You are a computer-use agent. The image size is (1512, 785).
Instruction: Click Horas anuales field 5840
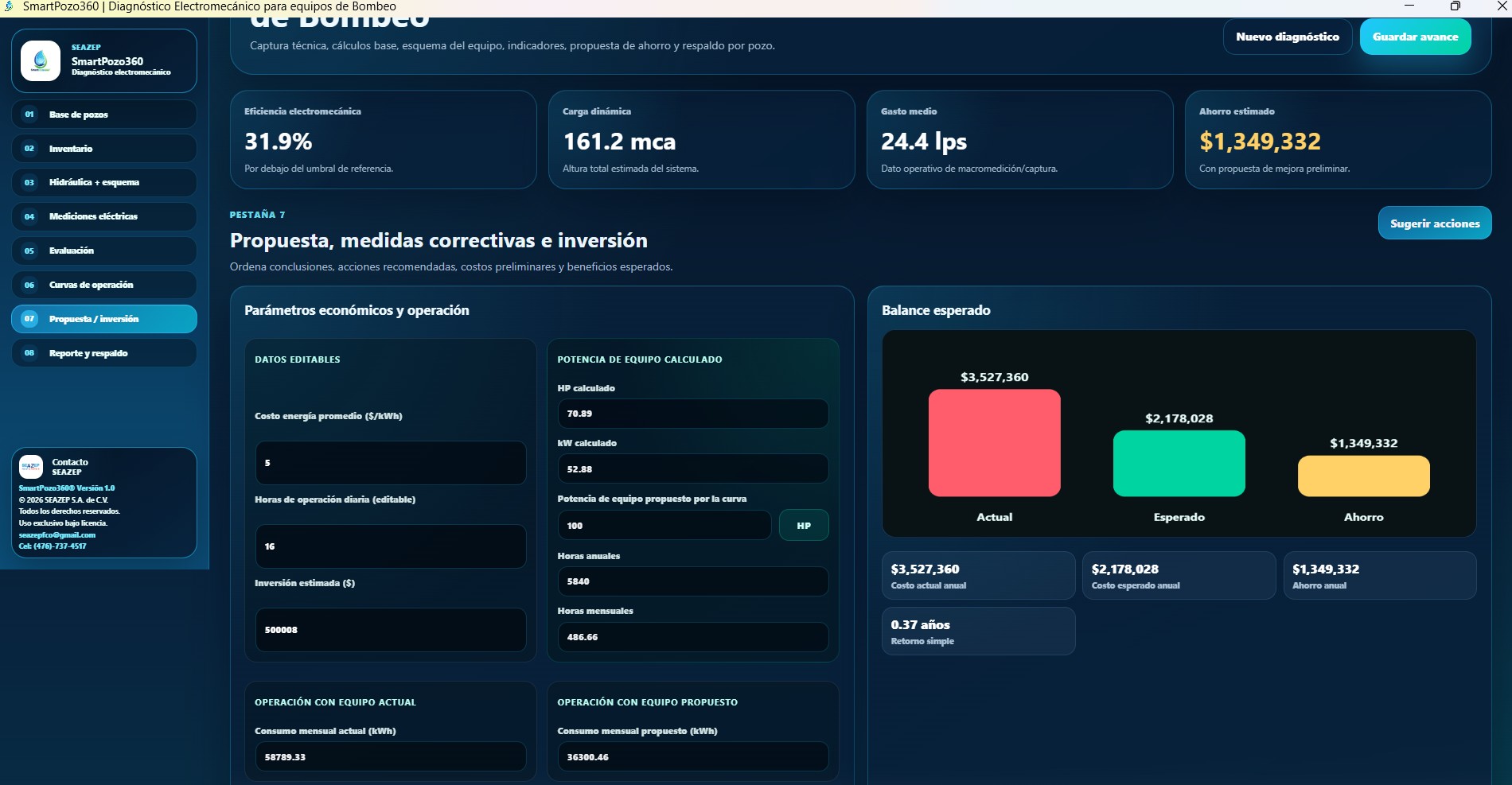tap(693, 581)
